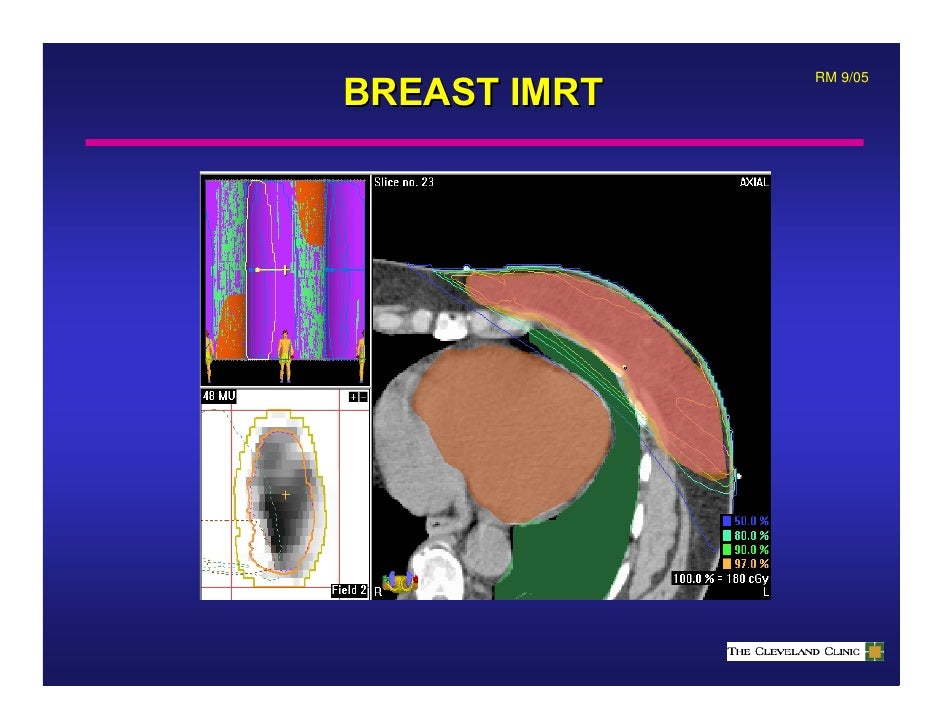Viewport: 942px width, 728px height.
Task: Click the minus zoom button in fluence panel
Action: coord(361,397)
